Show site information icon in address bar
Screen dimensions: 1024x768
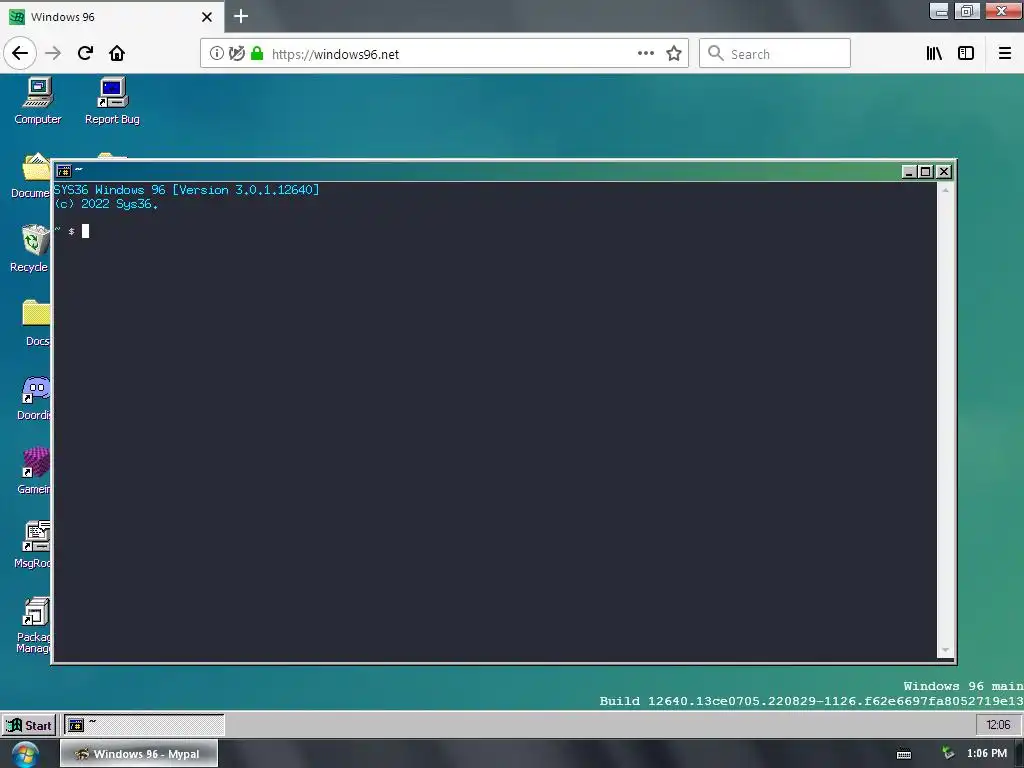216,54
